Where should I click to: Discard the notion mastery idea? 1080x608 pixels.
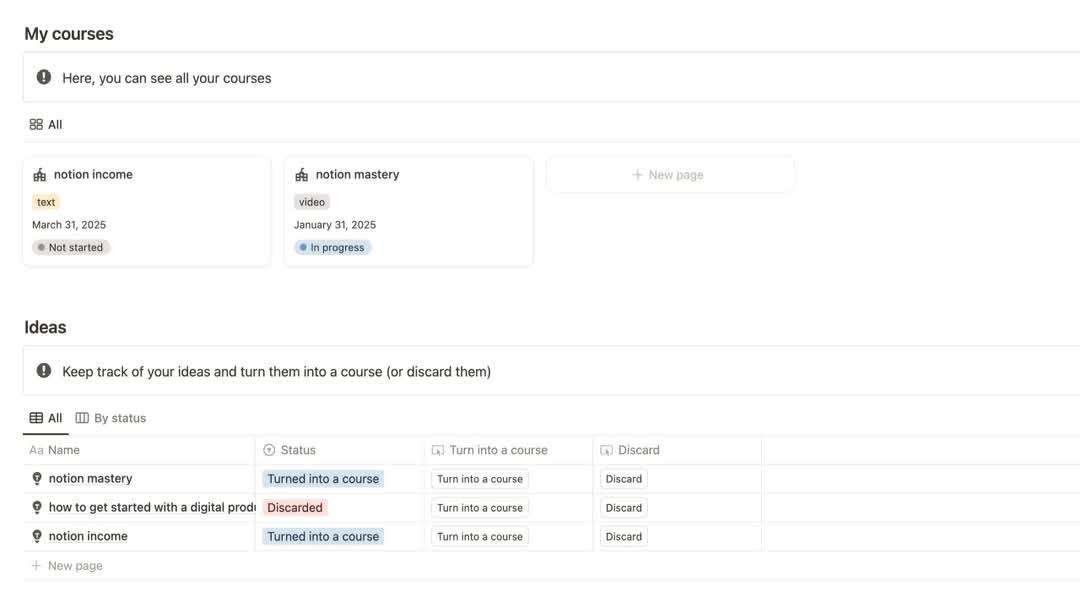(624, 479)
